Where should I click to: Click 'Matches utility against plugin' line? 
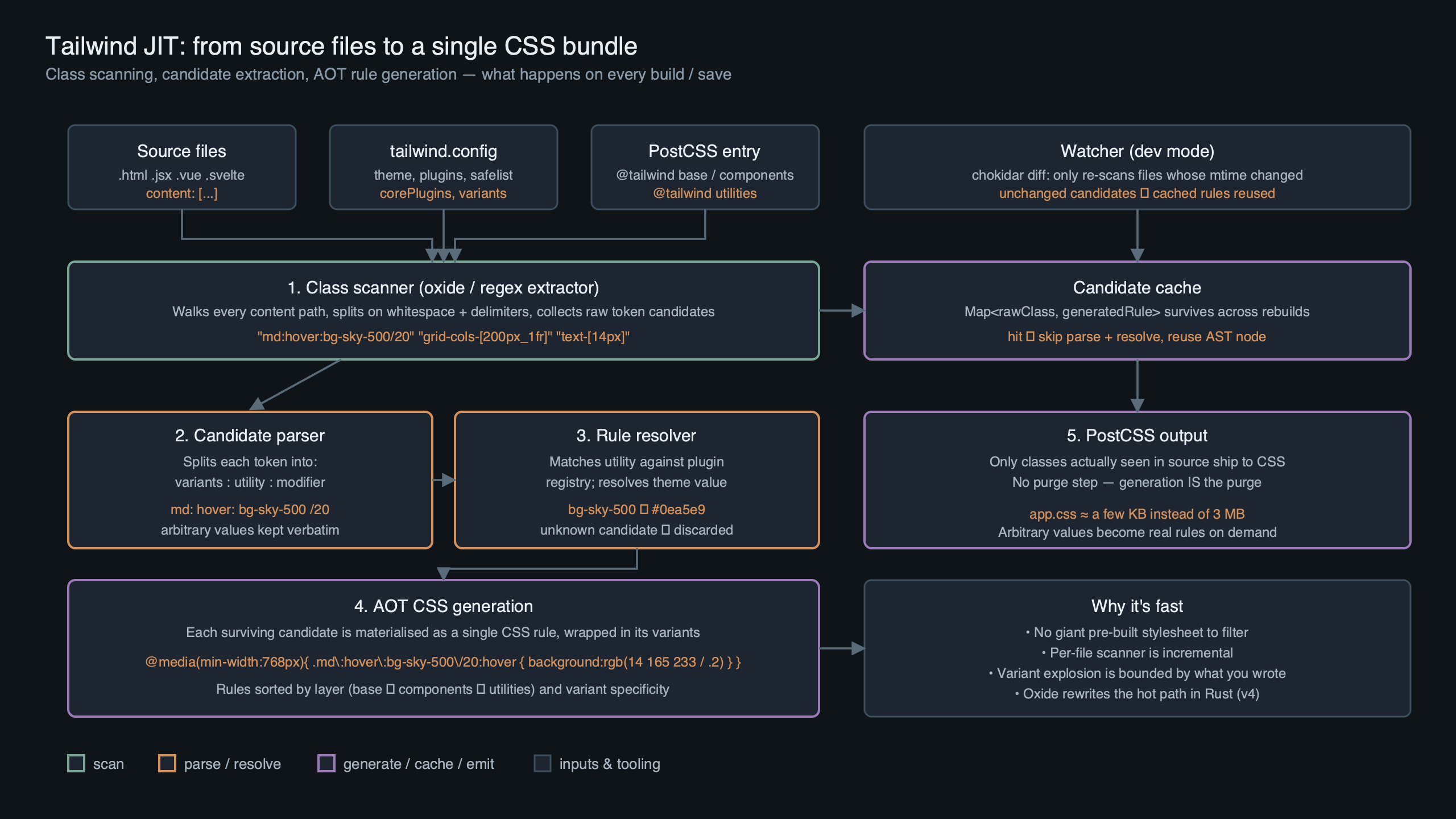636,462
